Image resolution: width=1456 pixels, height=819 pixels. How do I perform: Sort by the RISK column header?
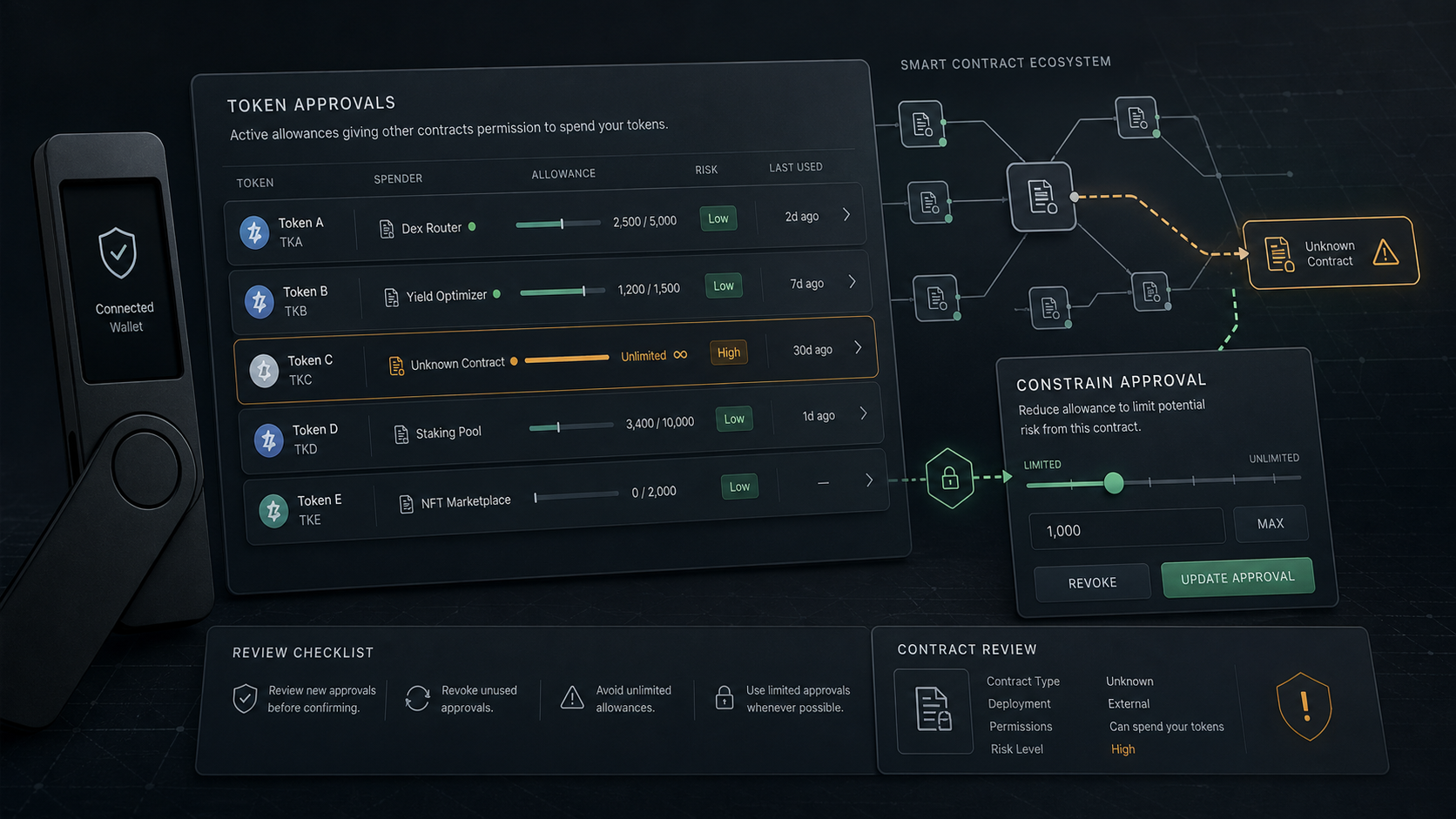point(706,170)
